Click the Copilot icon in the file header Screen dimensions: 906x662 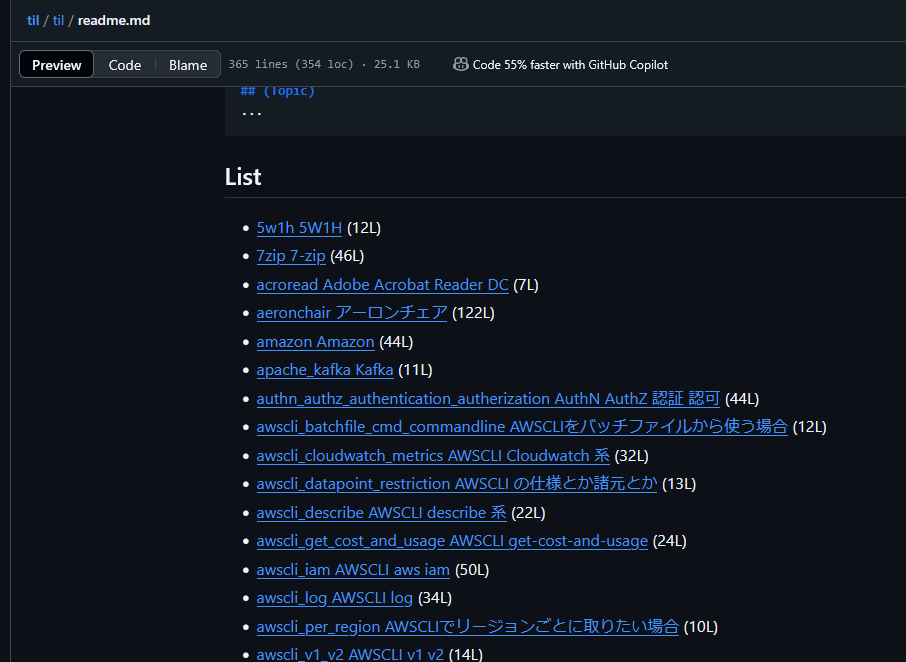click(461, 64)
